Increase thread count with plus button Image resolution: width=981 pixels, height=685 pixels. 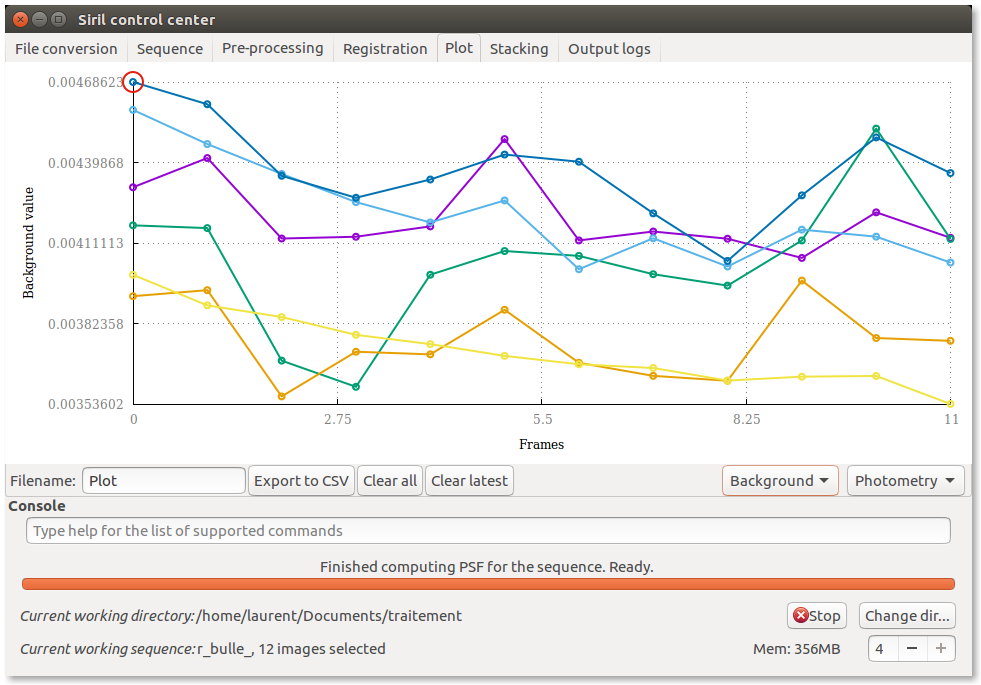point(941,649)
